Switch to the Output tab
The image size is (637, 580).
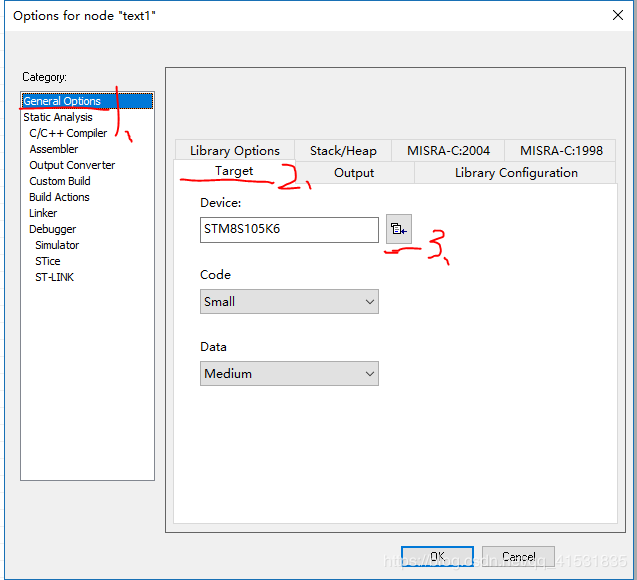click(354, 173)
